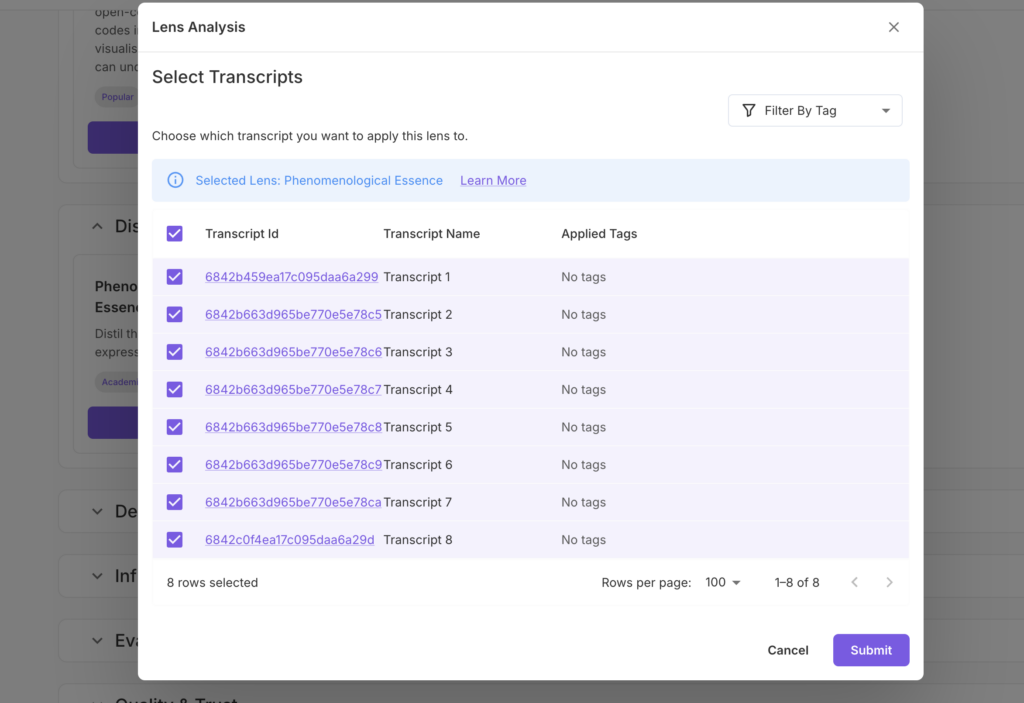Viewport: 1024px width, 703px height.
Task: Open the Learn More link
Action: tap(493, 181)
